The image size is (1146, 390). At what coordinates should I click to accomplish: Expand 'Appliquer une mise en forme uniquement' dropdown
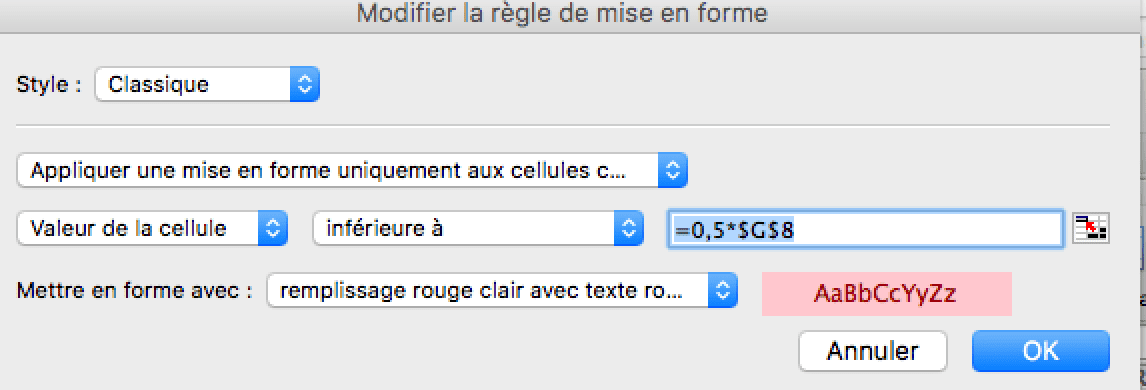[352, 170]
